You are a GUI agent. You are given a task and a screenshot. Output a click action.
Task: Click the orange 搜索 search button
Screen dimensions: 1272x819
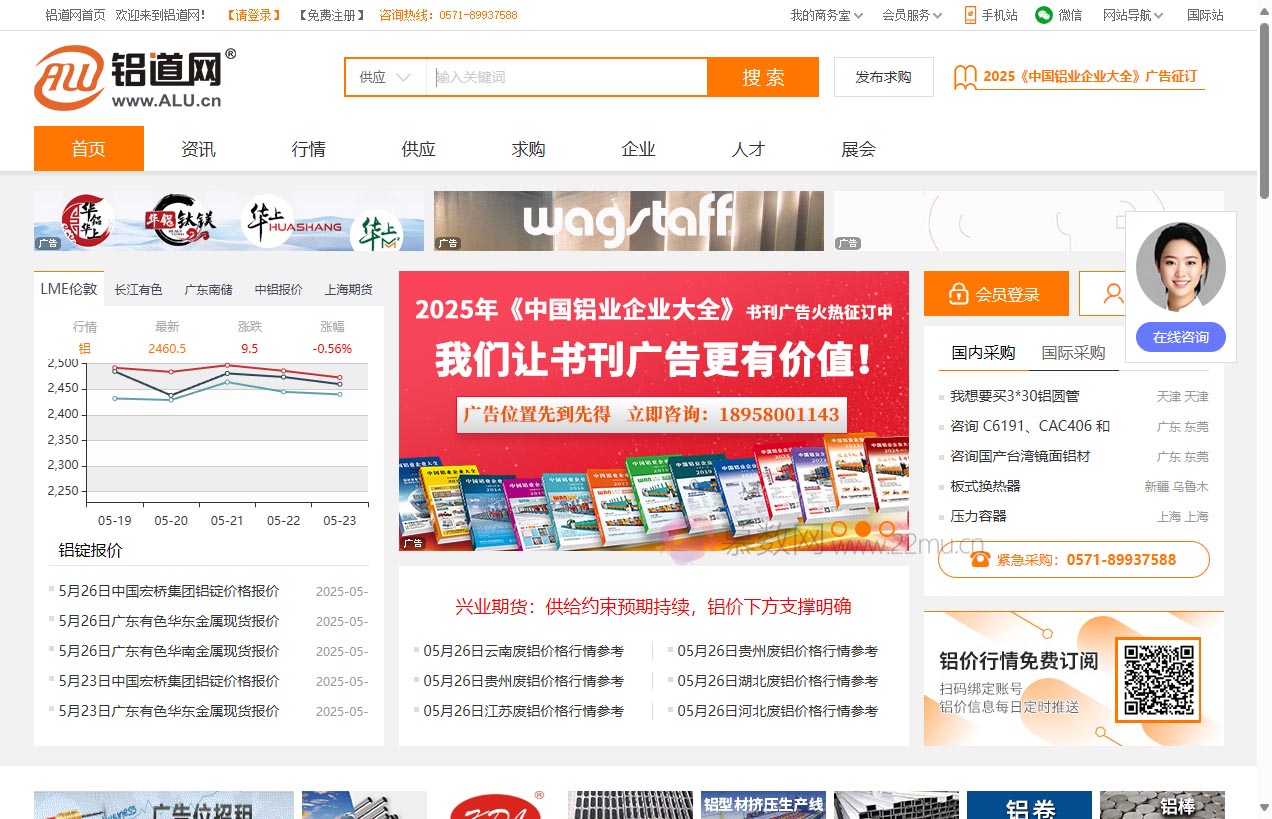click(x=763, y=77)
